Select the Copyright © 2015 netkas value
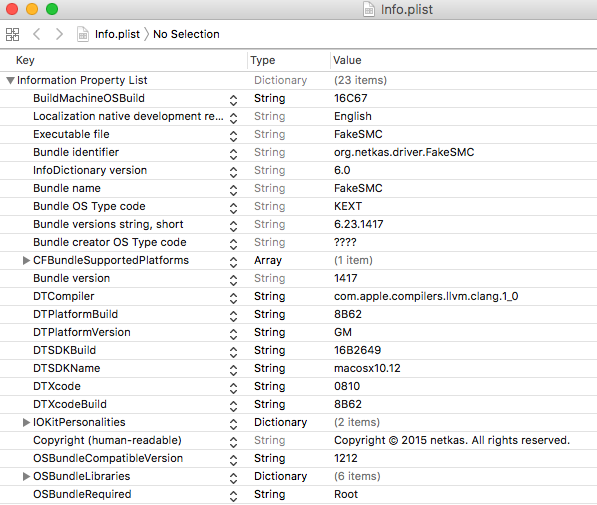 (x=452, y=440)
